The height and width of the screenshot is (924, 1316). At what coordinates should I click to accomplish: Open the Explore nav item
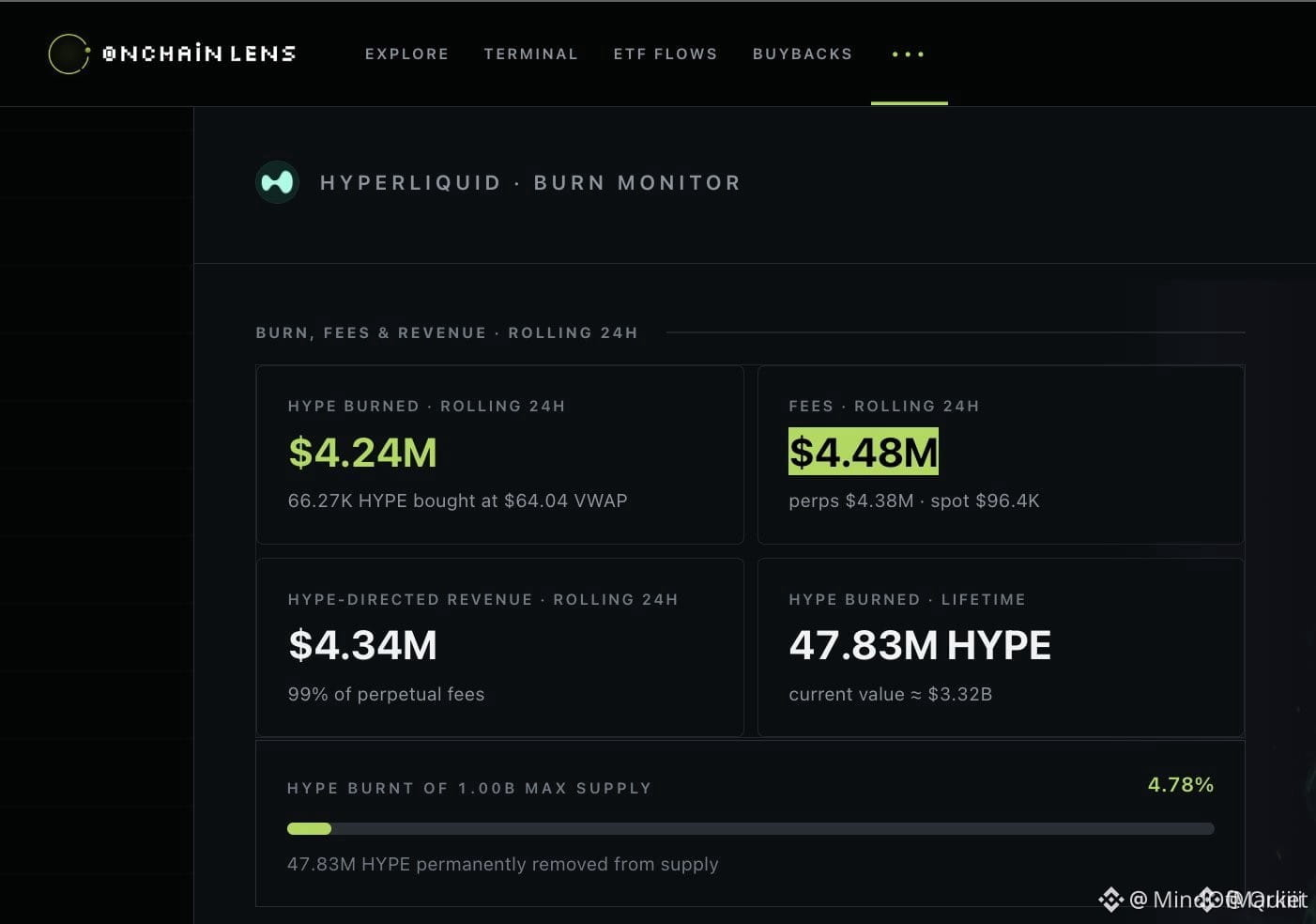pos(406,54)
